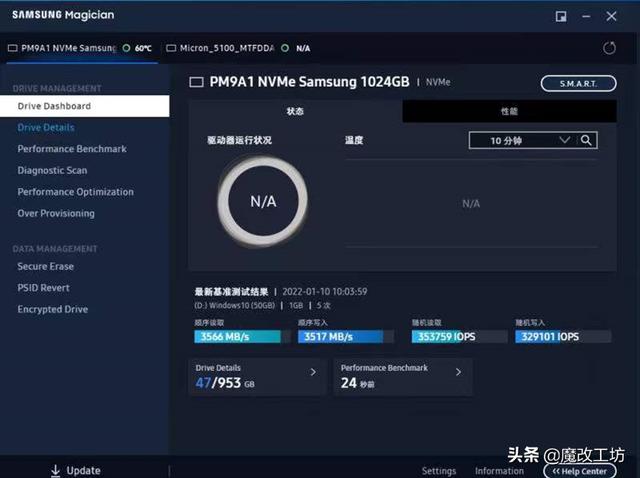Open Performance Optimization in sidebar
640x478 pixels.
point(76,192)
